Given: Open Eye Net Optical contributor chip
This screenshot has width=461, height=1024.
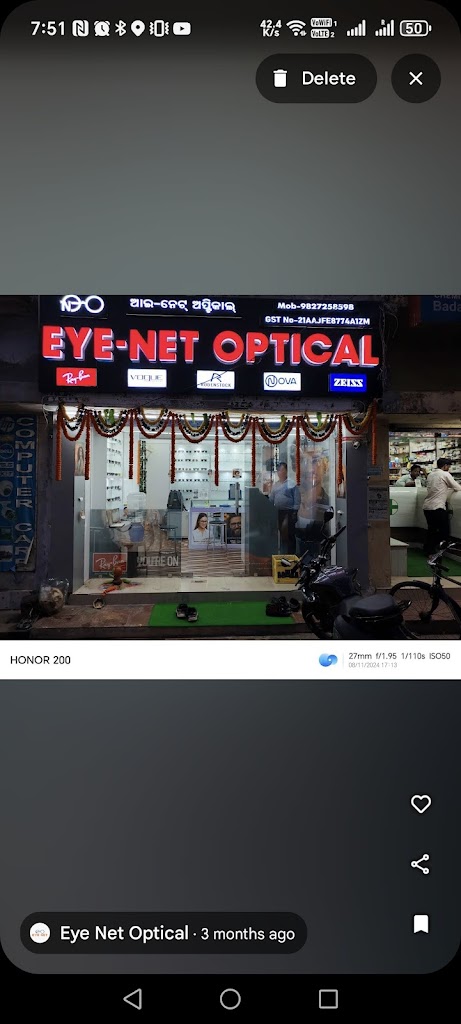Looking at the screenshot, I should (x=163, y=933).
